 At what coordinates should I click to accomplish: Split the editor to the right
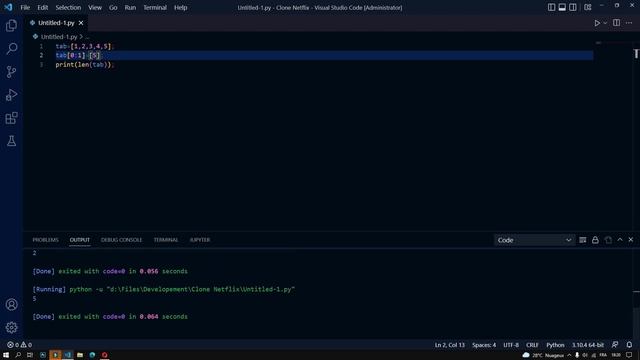click(x=616, y=23)
